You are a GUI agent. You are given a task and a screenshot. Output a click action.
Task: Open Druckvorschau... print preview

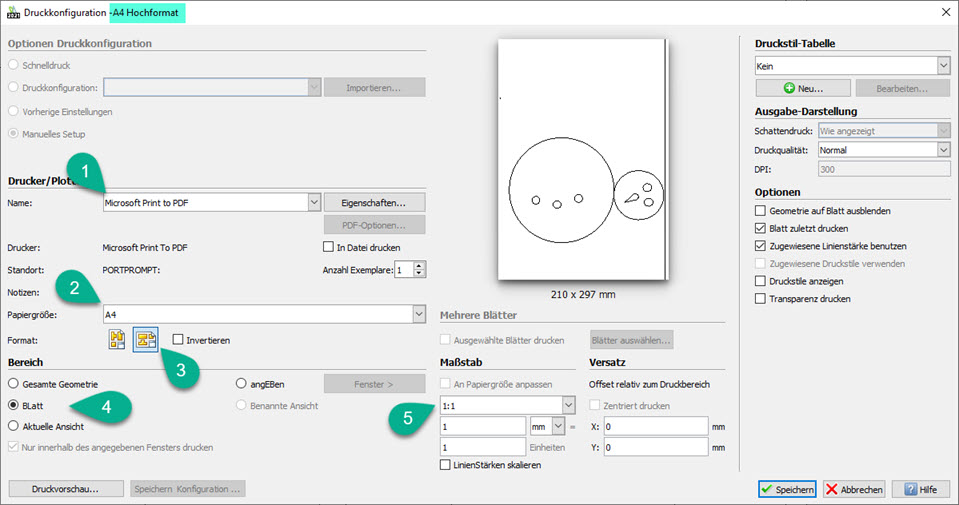coord(66,489)
